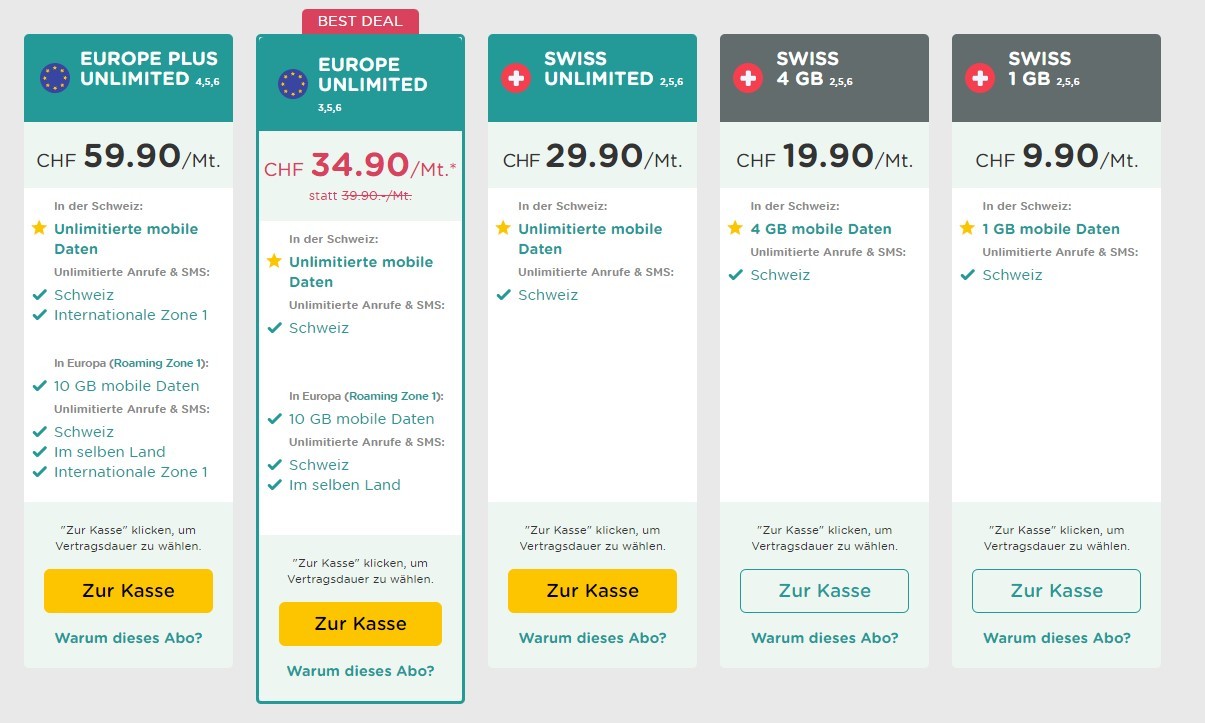Click the red BEST DEAL badge

point(360,21)
